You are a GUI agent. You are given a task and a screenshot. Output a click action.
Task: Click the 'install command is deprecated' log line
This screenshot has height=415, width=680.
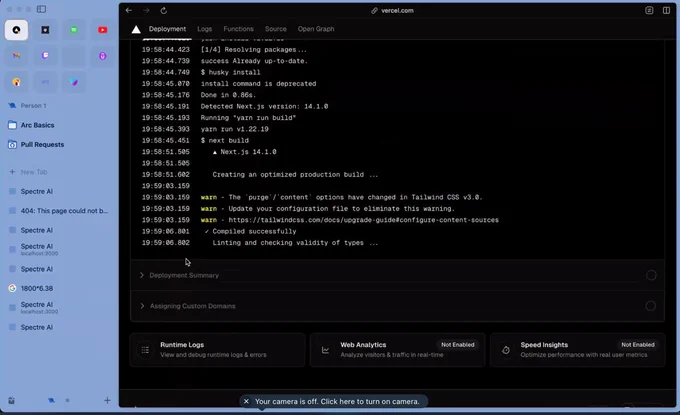[258, 84]
